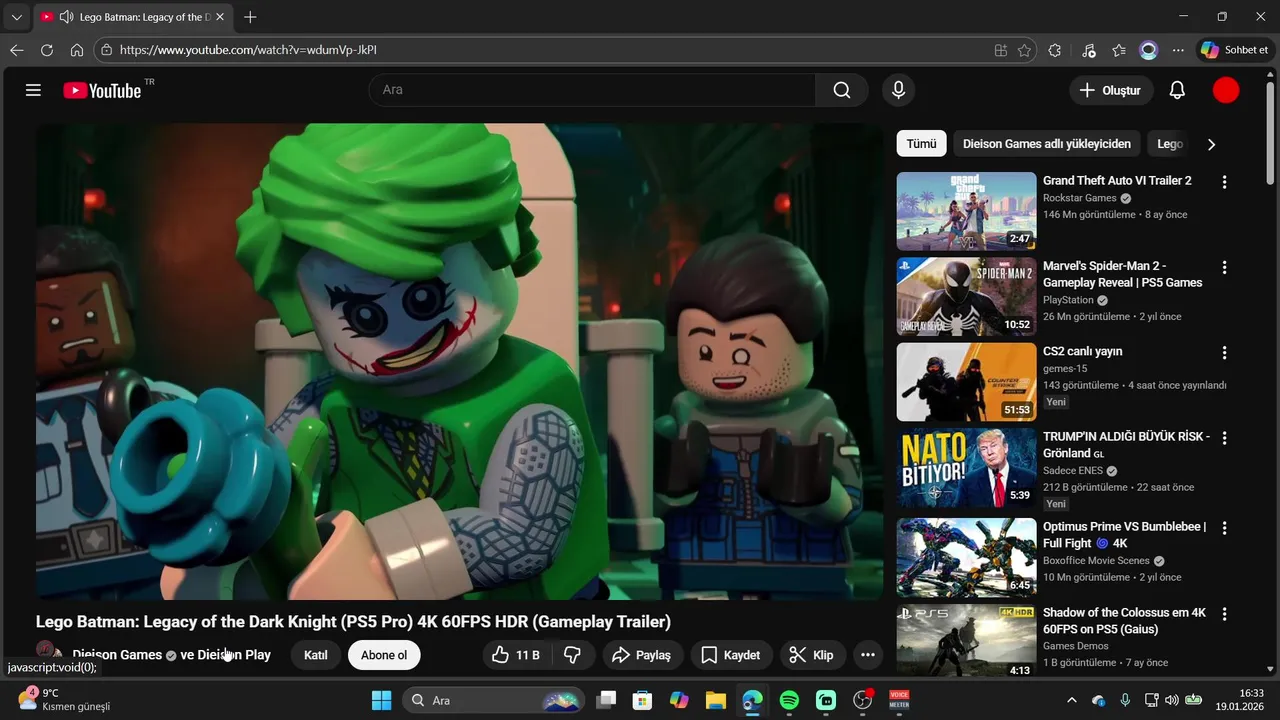Screen dimensions: 1280x720
Task: Reload the page with refresh icon
Action: pos(47,50)
